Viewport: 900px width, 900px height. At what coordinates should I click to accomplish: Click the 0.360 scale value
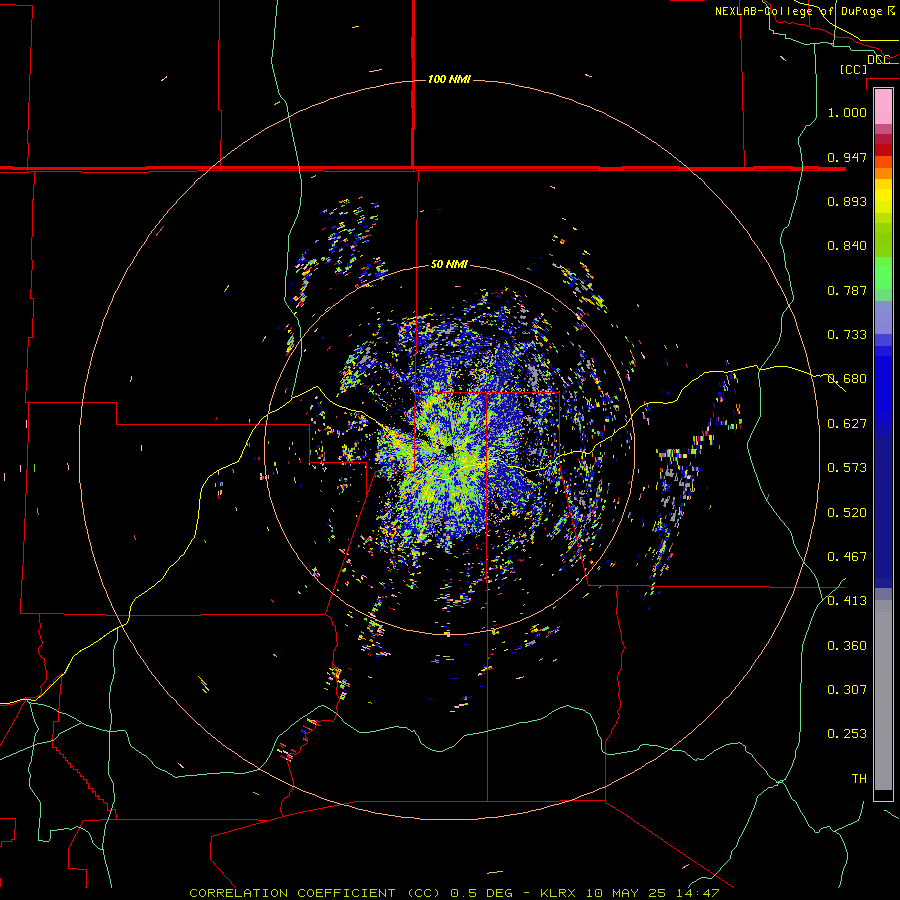[847, 646]
